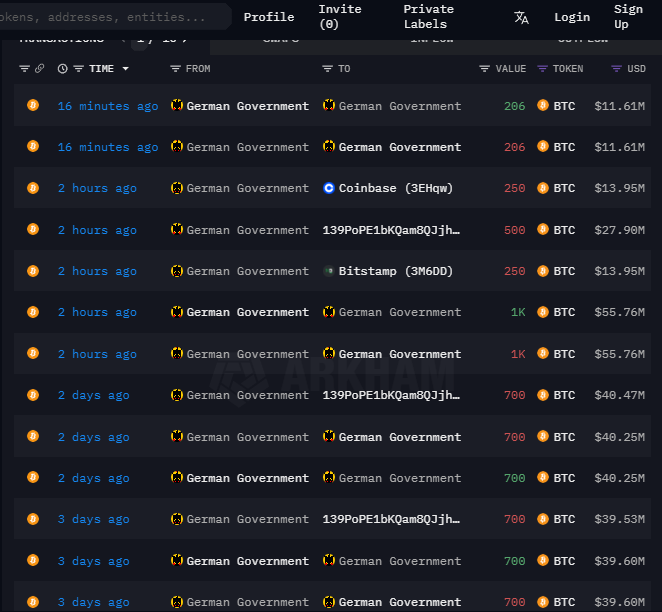Open Coinbase (3EHqw) recipient link

pos(396,188)
